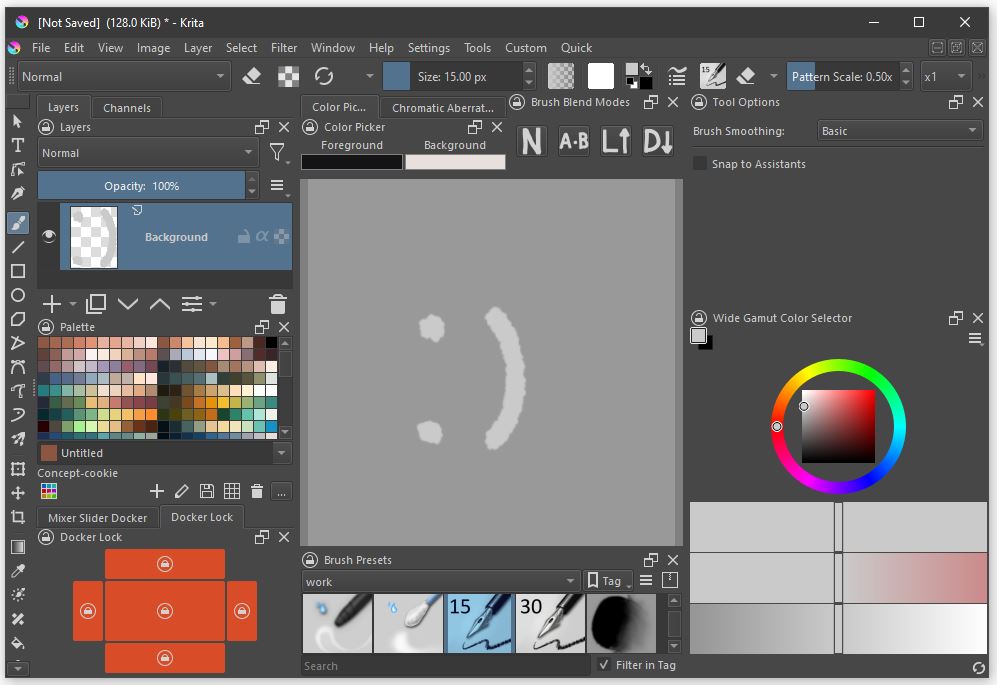
Task: Select the Text tool in toolbox
Action: tap(17, 145)
